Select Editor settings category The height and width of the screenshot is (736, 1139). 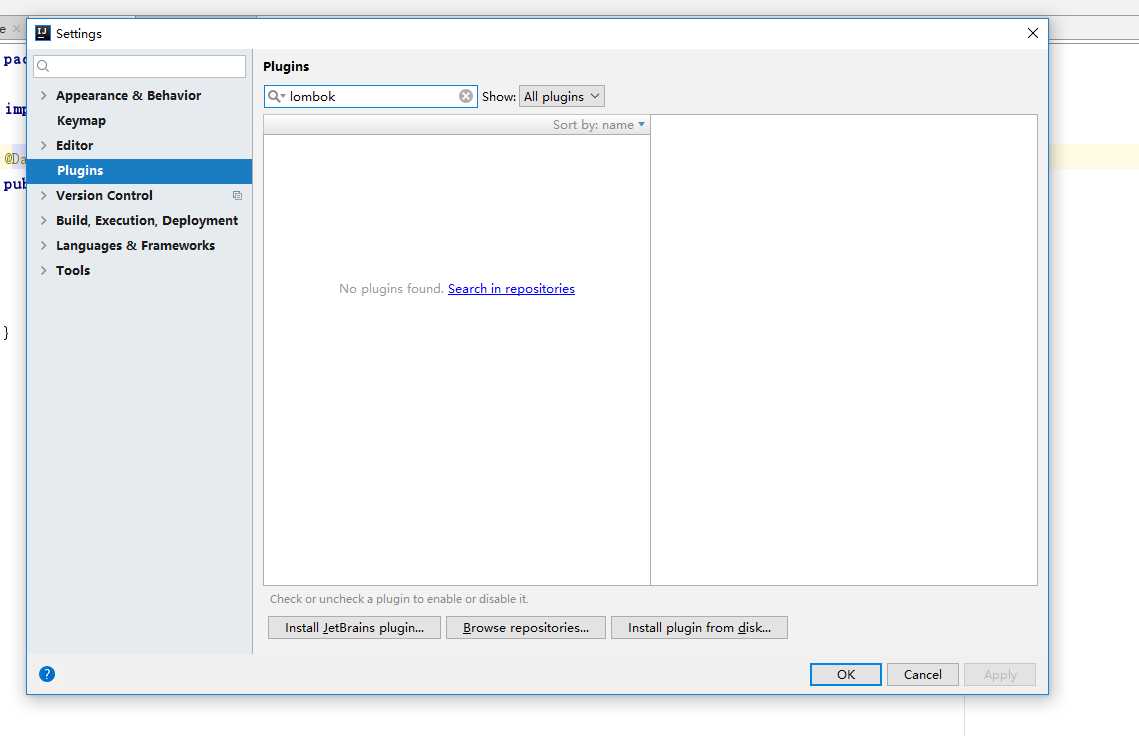(75, 145)
